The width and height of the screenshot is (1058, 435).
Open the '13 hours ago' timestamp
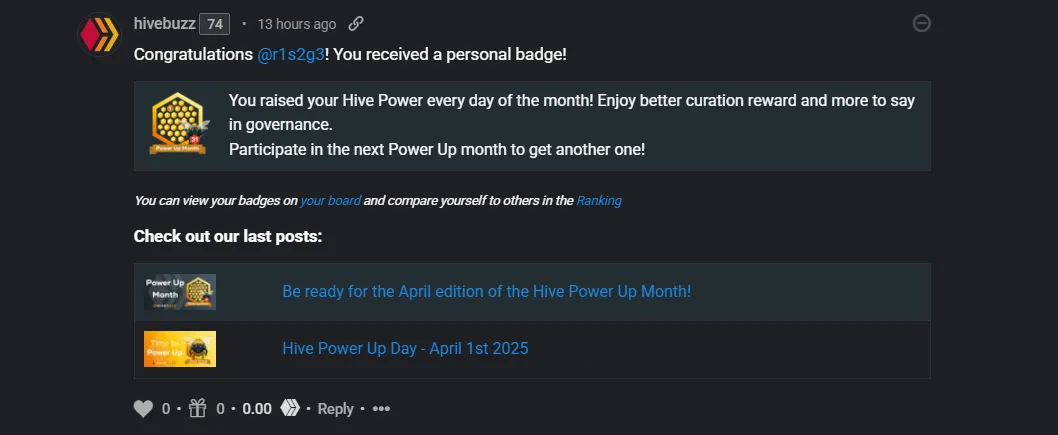[296, 24]
